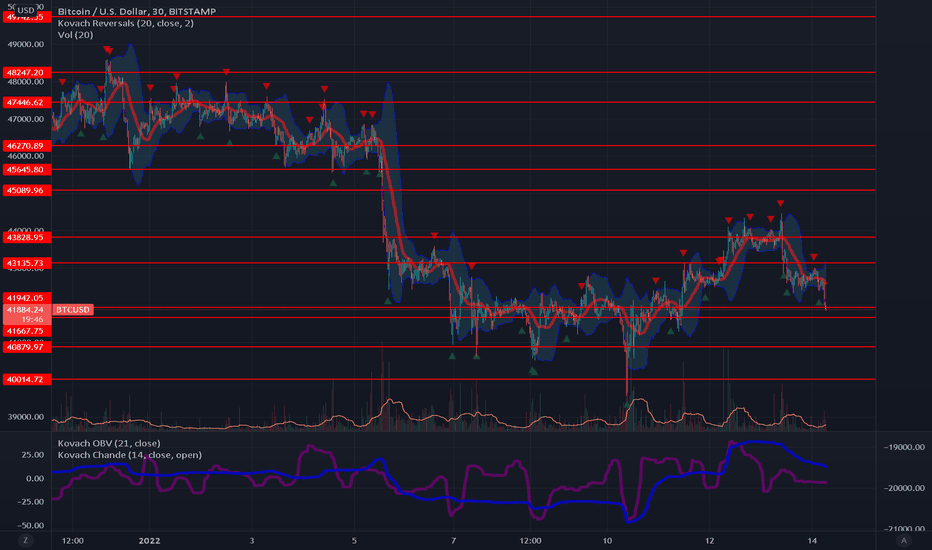Screen dimensions: 932x550
Task: Select the 43135.73 price level label
Action: click(x=27, y=263)
